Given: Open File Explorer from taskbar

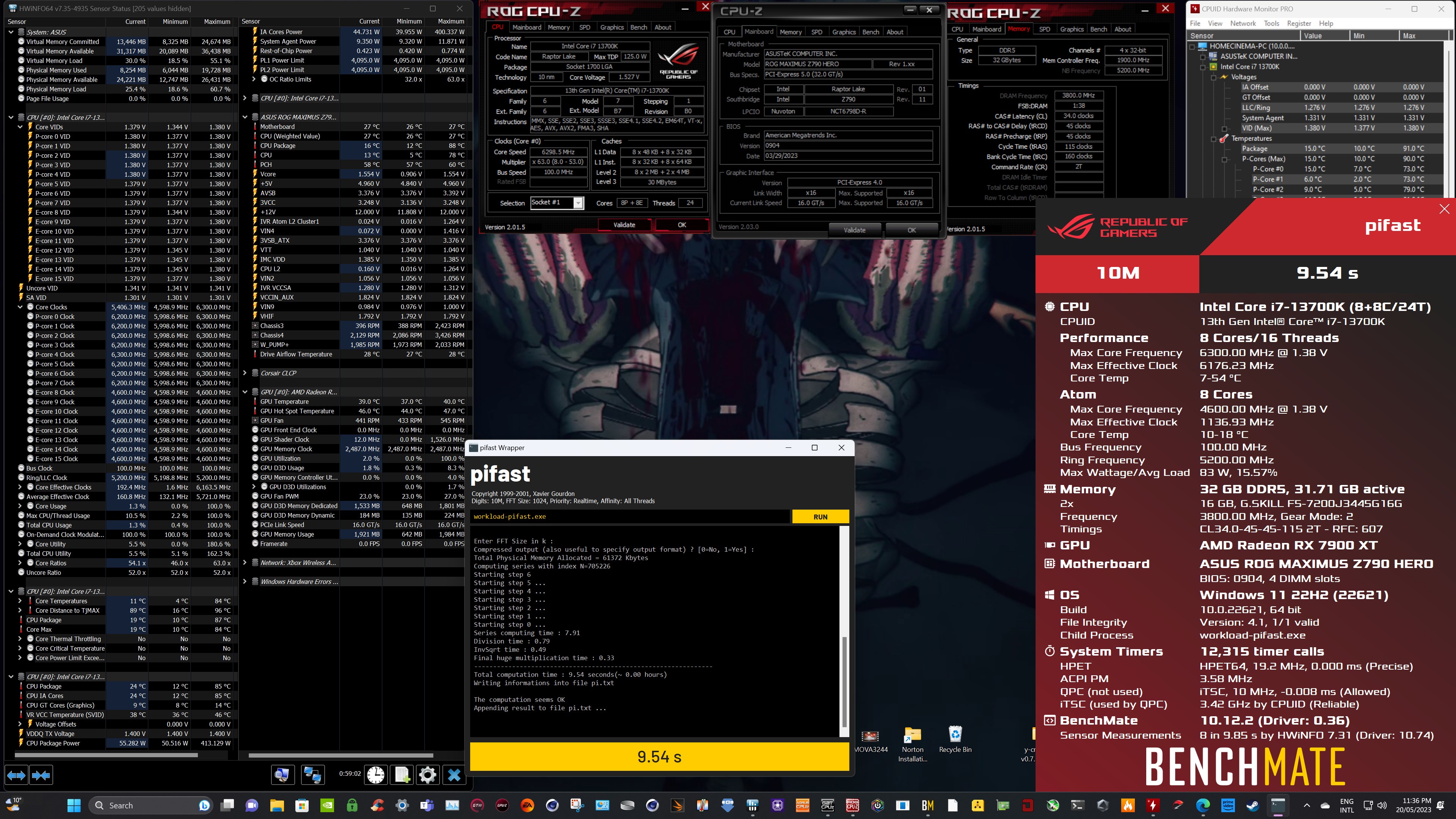Looking at the screenshot, I should (276, 805).
